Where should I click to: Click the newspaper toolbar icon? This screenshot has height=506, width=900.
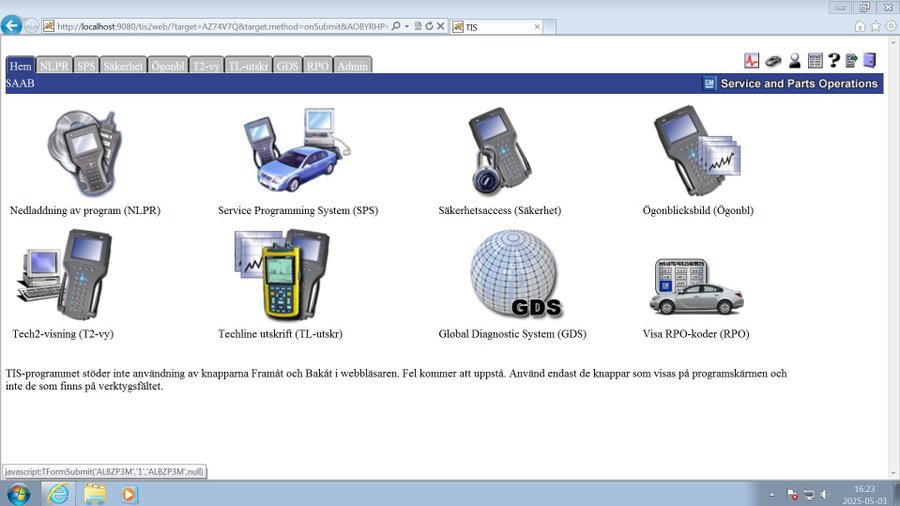[814, 60]
